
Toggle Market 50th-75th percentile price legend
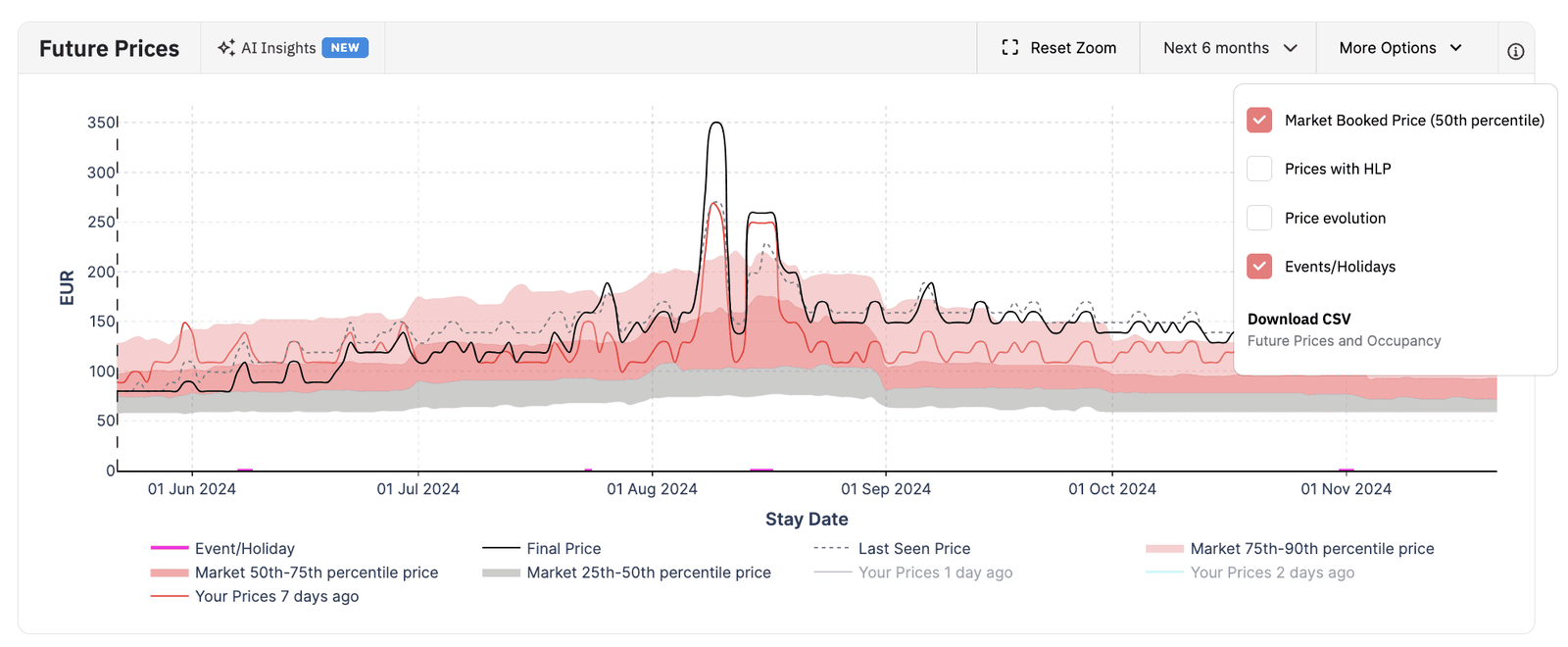point(294,572)
